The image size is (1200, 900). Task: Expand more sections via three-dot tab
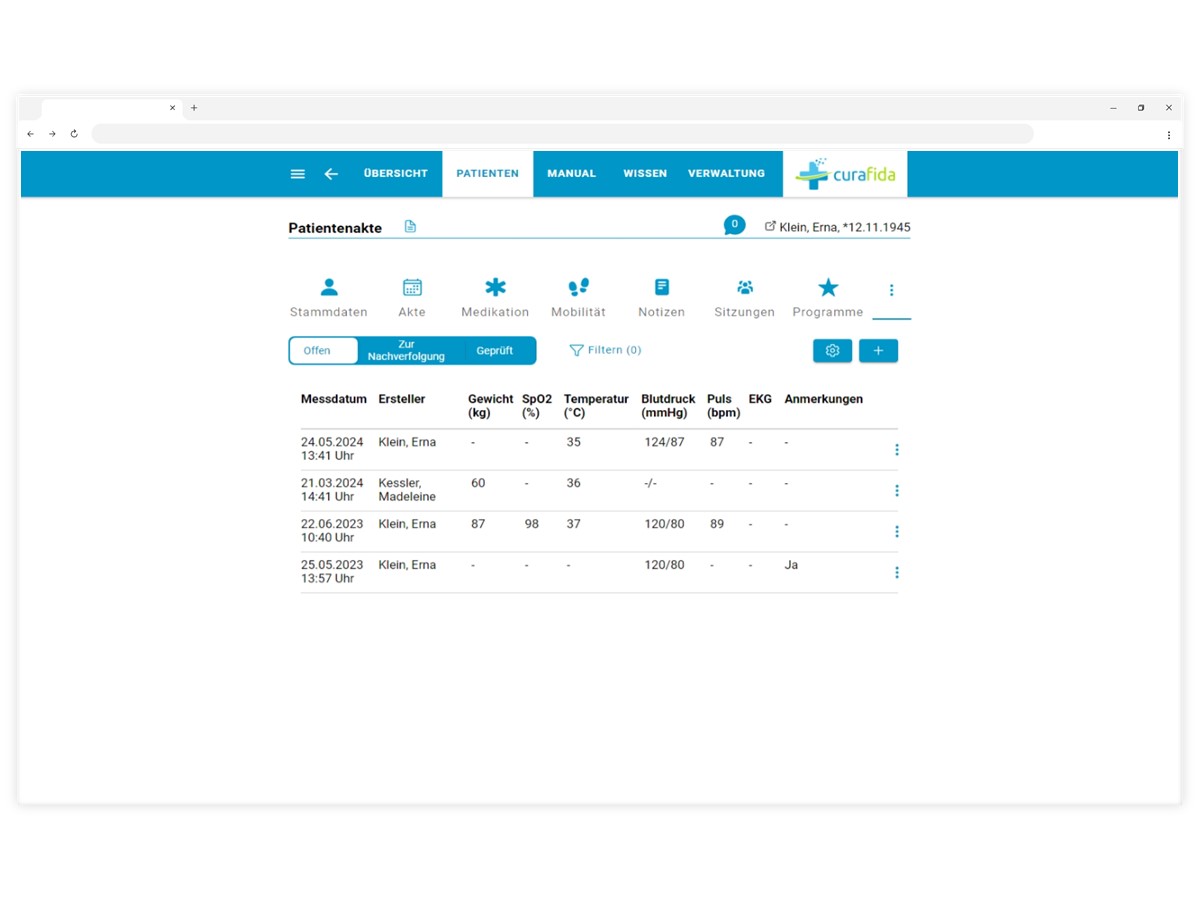(x=892, y=291)
